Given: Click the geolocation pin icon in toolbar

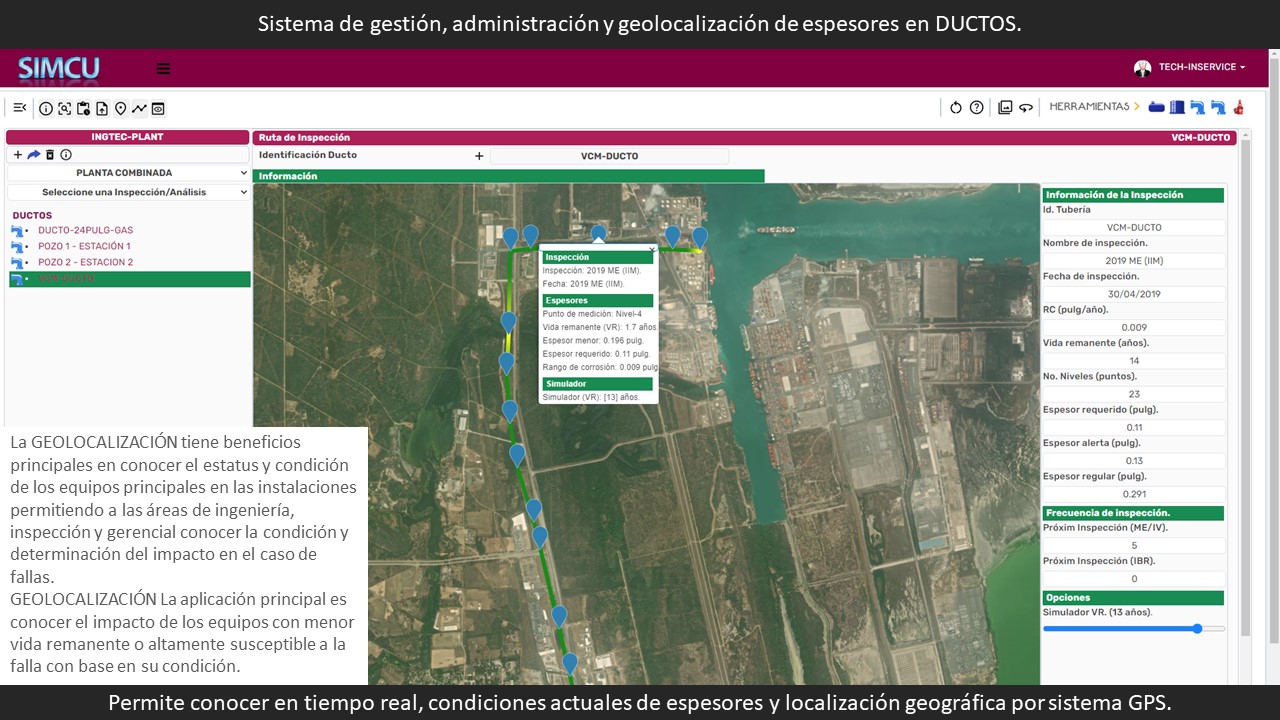Looking at the screenshot, I should pos(120,108).
